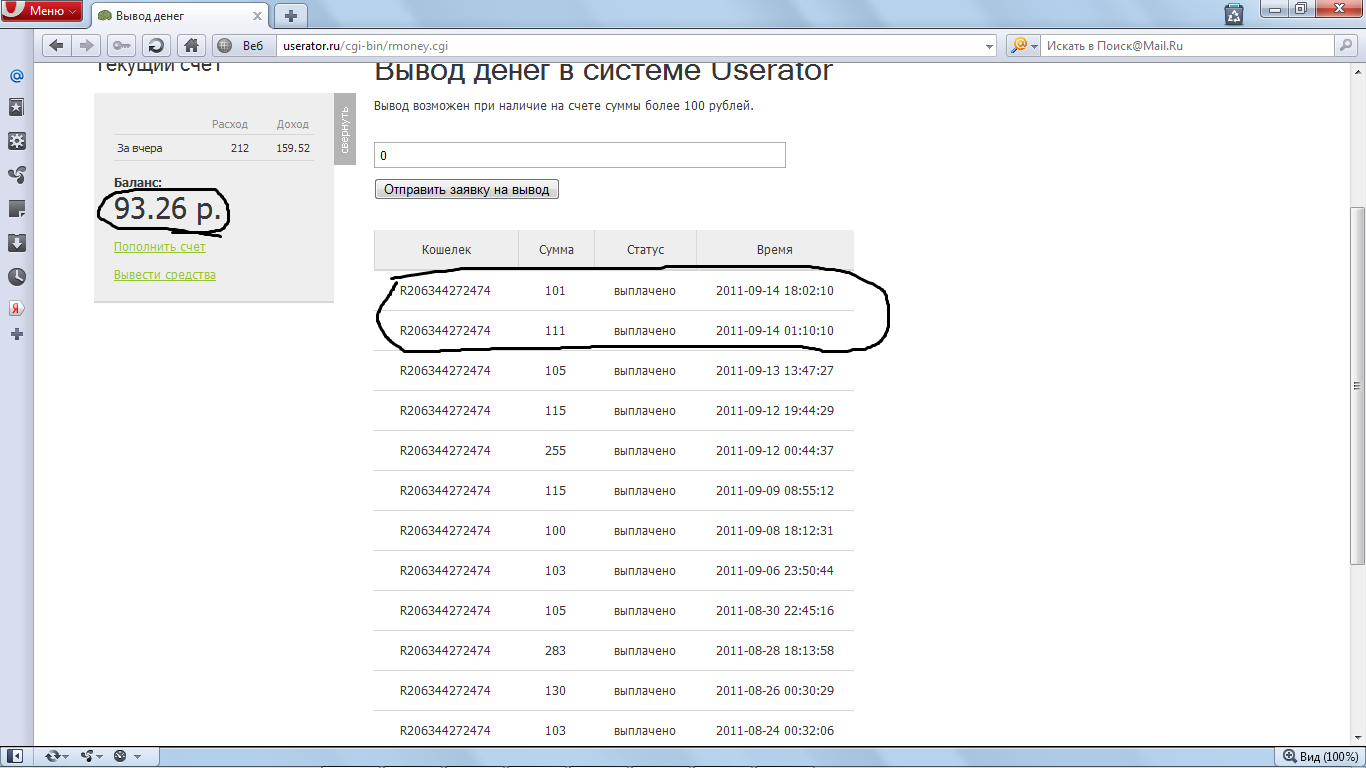Viewport: 1366px width, 768px height.
Task: Click the amount 100 in the table
Action: click(x=555, y=531)
